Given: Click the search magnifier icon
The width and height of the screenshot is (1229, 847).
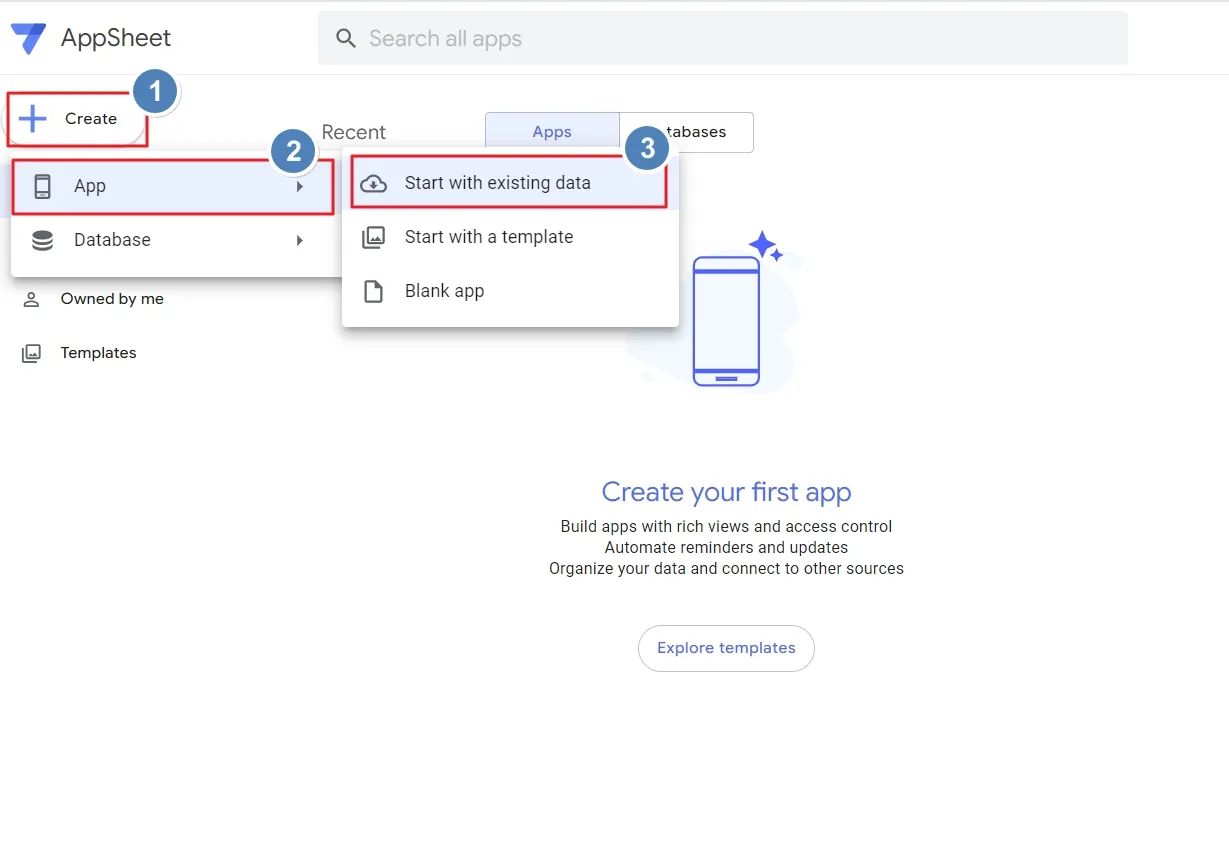Looking at the screenshot, I should pos(346,39).
